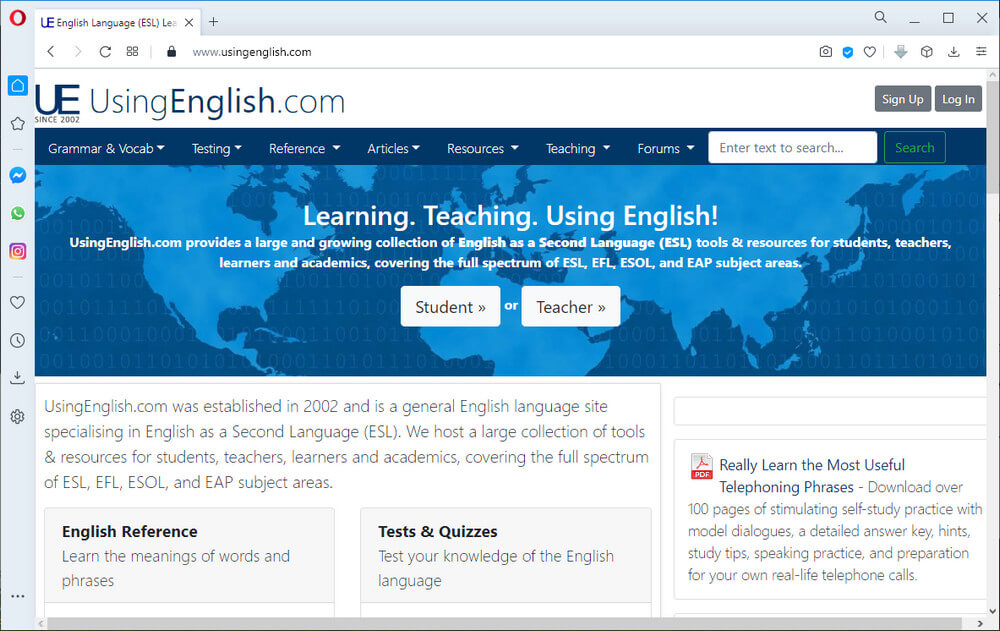Open Really Learn the Most Useful Telephoning Phrases link

pyautogui.click(x=812, y=476)
